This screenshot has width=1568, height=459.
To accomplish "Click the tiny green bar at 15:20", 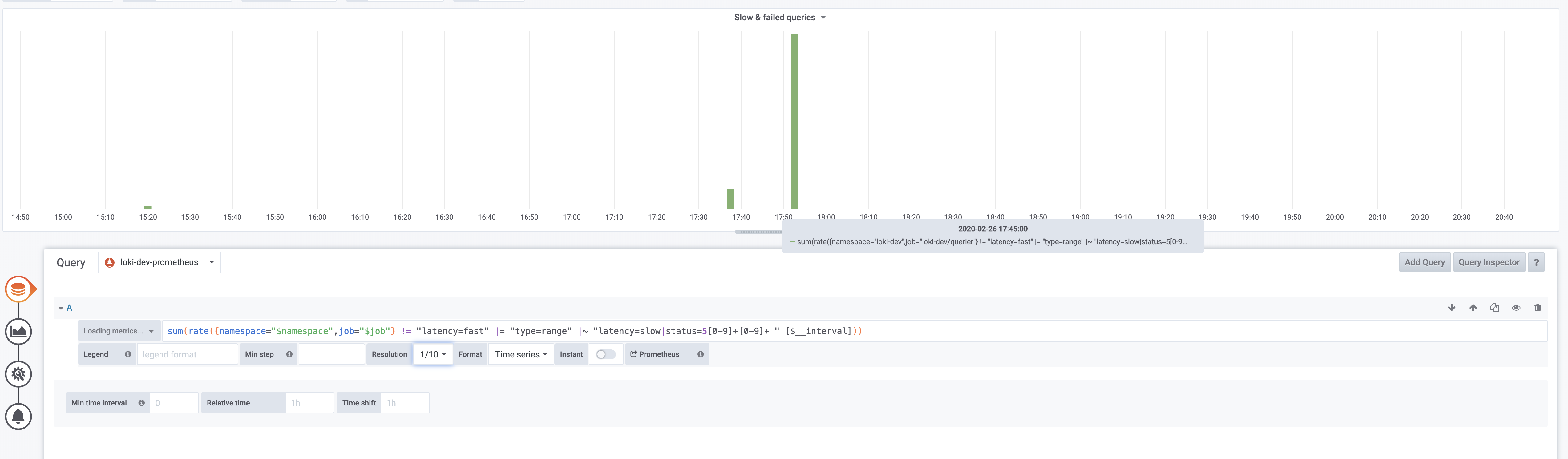I will point(148,207).
